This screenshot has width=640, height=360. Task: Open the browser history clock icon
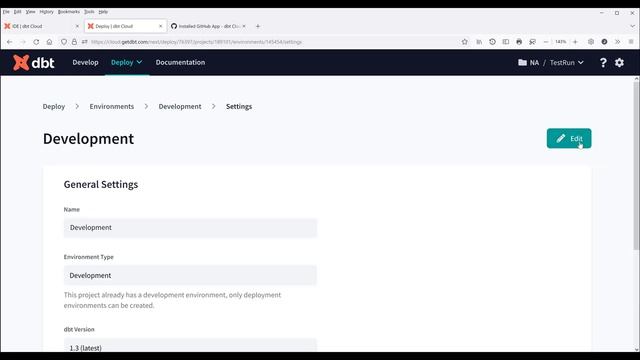tap(492, 42)
